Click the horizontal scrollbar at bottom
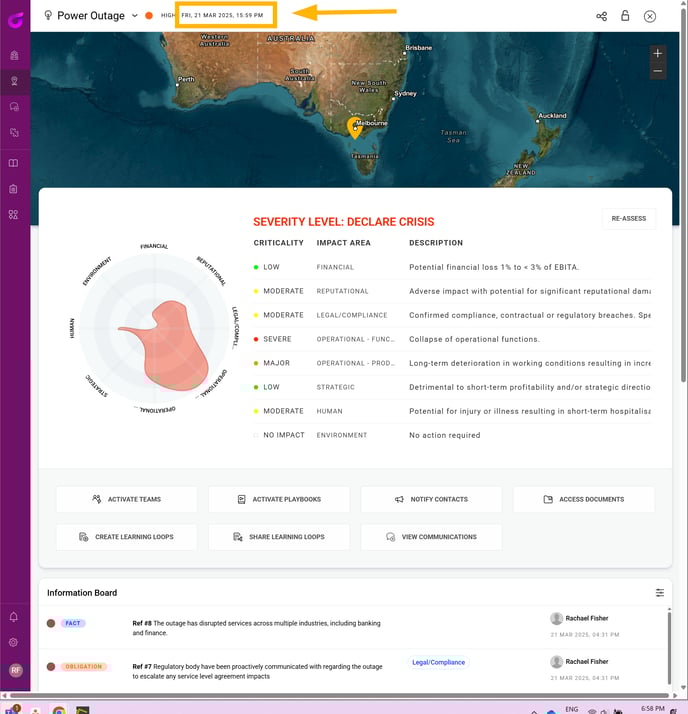This screenshot has width=688, height=714. pos(339,695)
